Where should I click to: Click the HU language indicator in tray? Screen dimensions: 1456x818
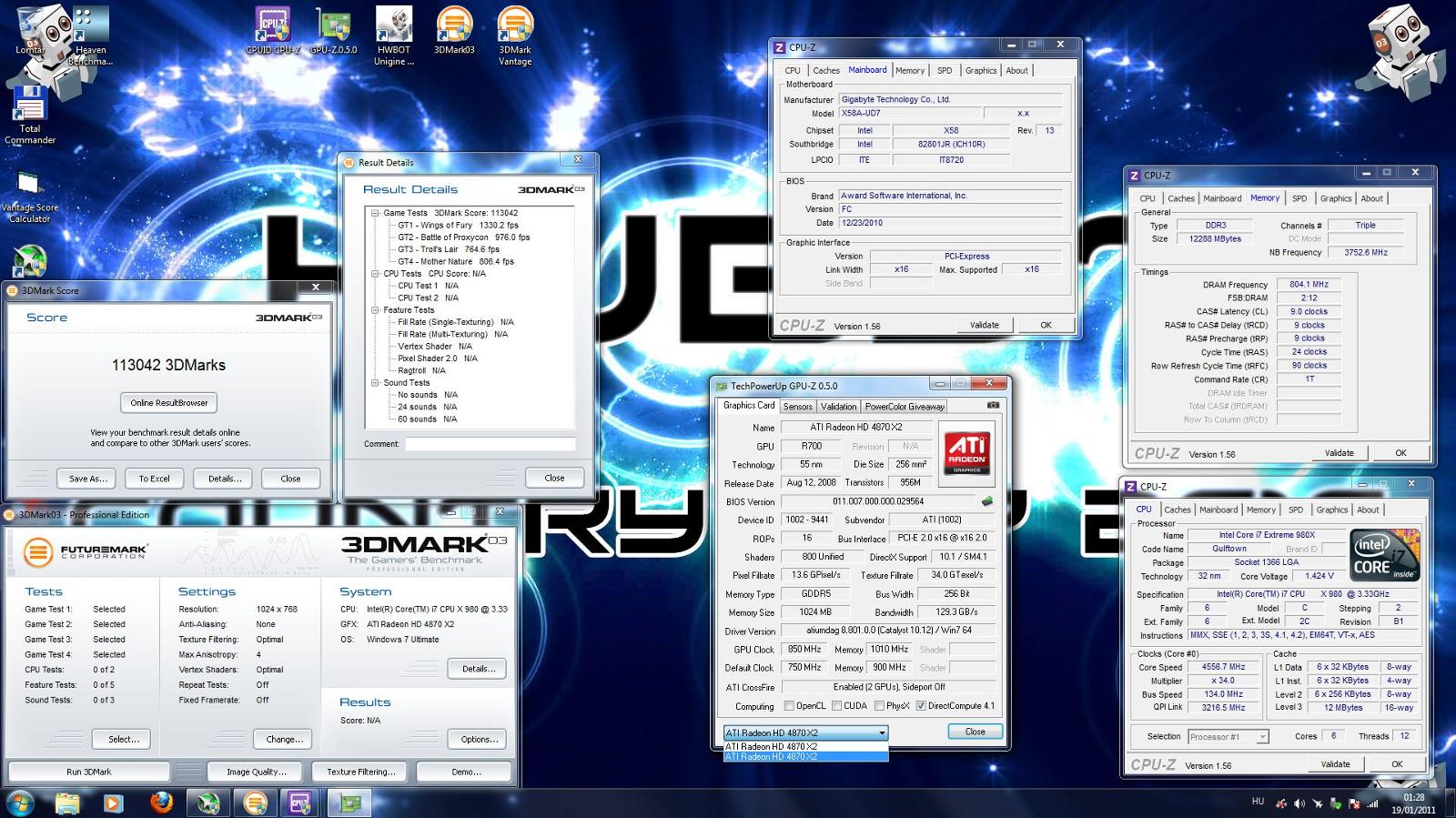click(1258, 803)
